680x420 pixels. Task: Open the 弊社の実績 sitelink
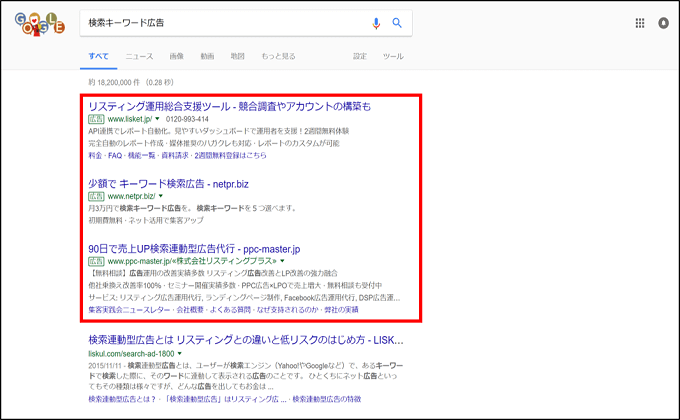pos(341,310)
